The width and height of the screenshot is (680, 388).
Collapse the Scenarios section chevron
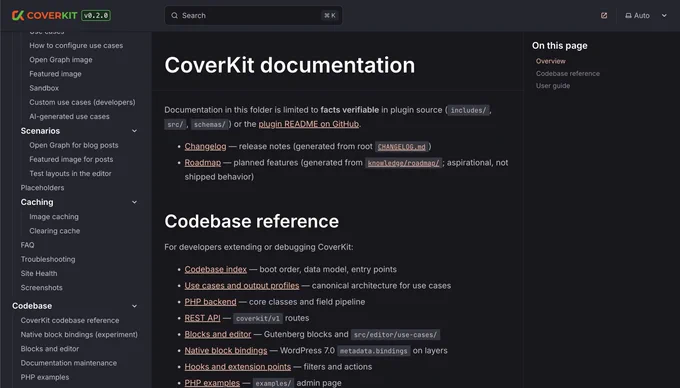[x=134, y=131]
